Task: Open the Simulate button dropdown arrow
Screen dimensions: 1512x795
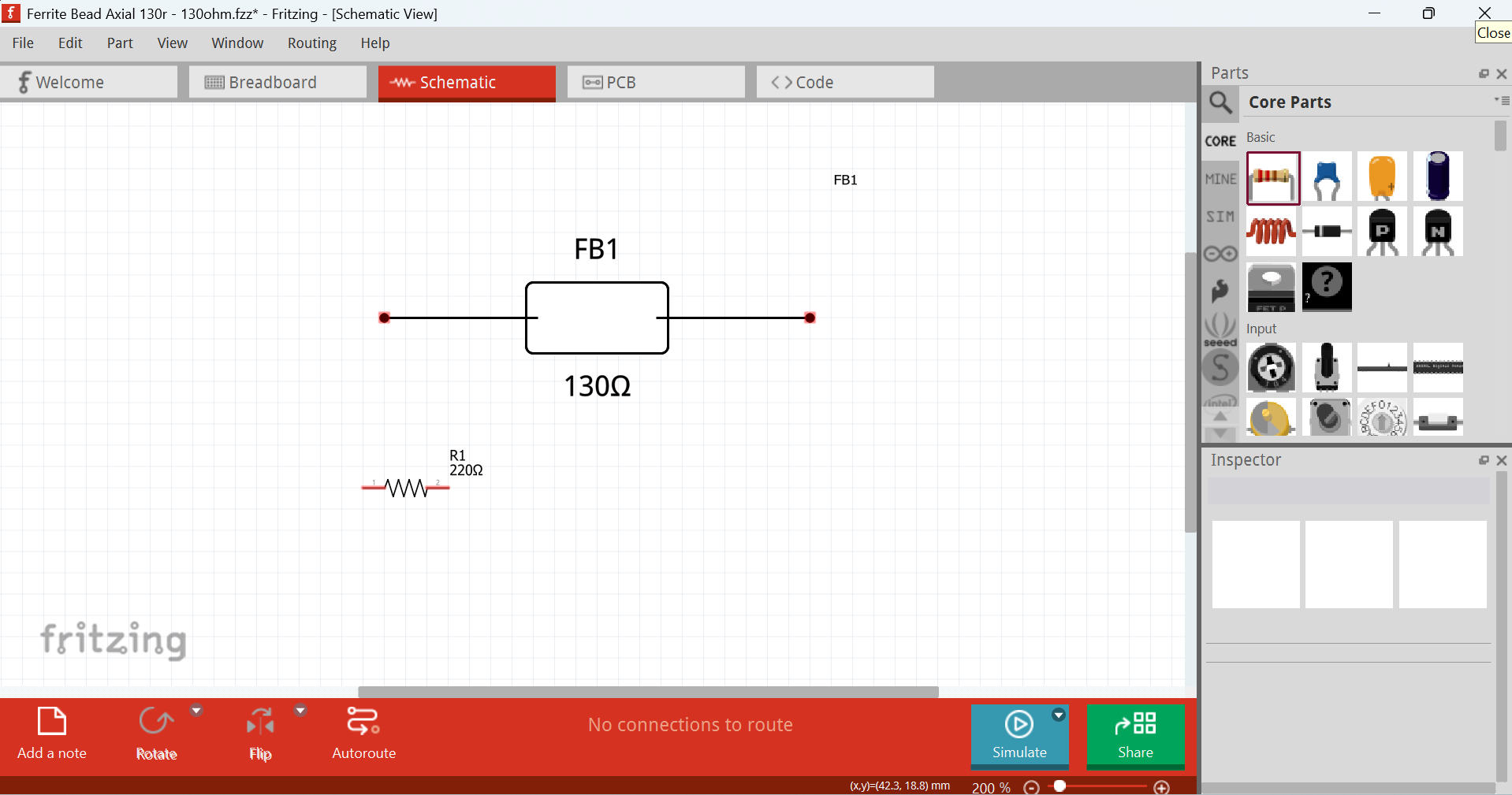Action: point(1059,715)
